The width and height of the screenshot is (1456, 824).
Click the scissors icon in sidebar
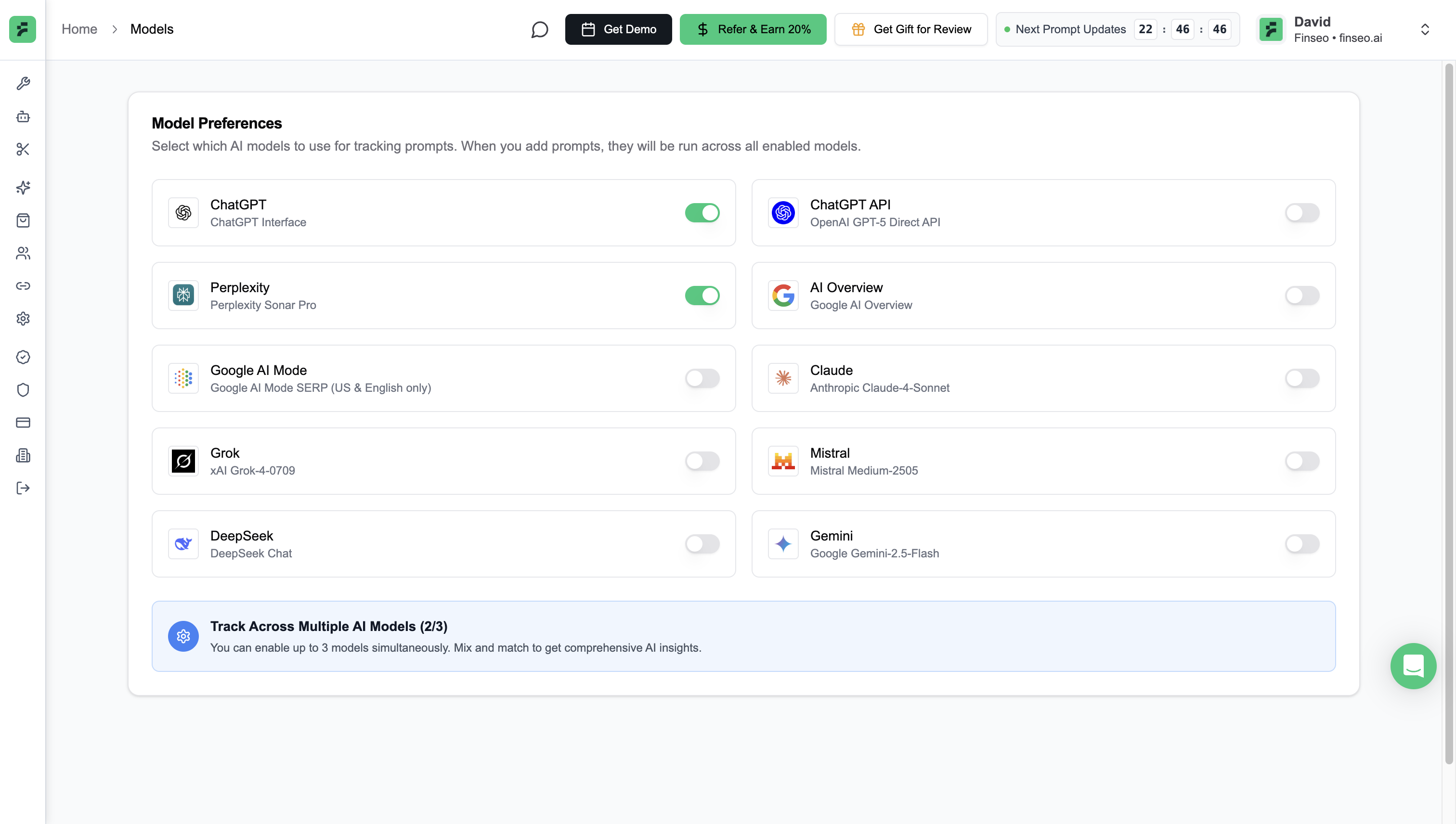tap(23, 149)
